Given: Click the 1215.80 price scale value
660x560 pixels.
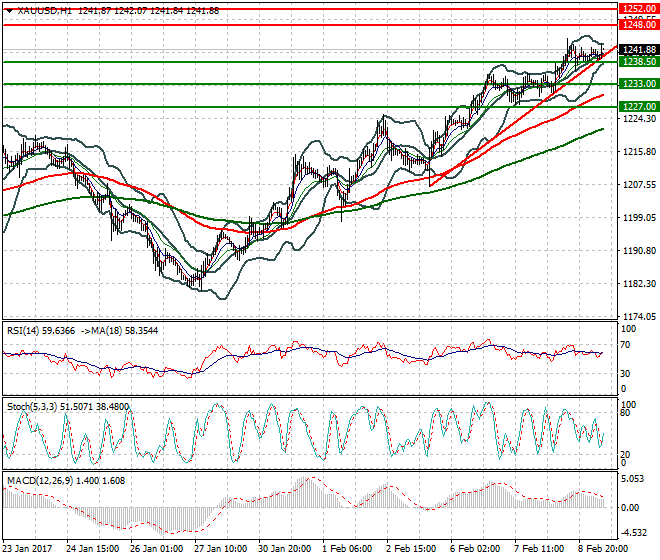Looking at the screenshot, I should (x=639, y=152).
